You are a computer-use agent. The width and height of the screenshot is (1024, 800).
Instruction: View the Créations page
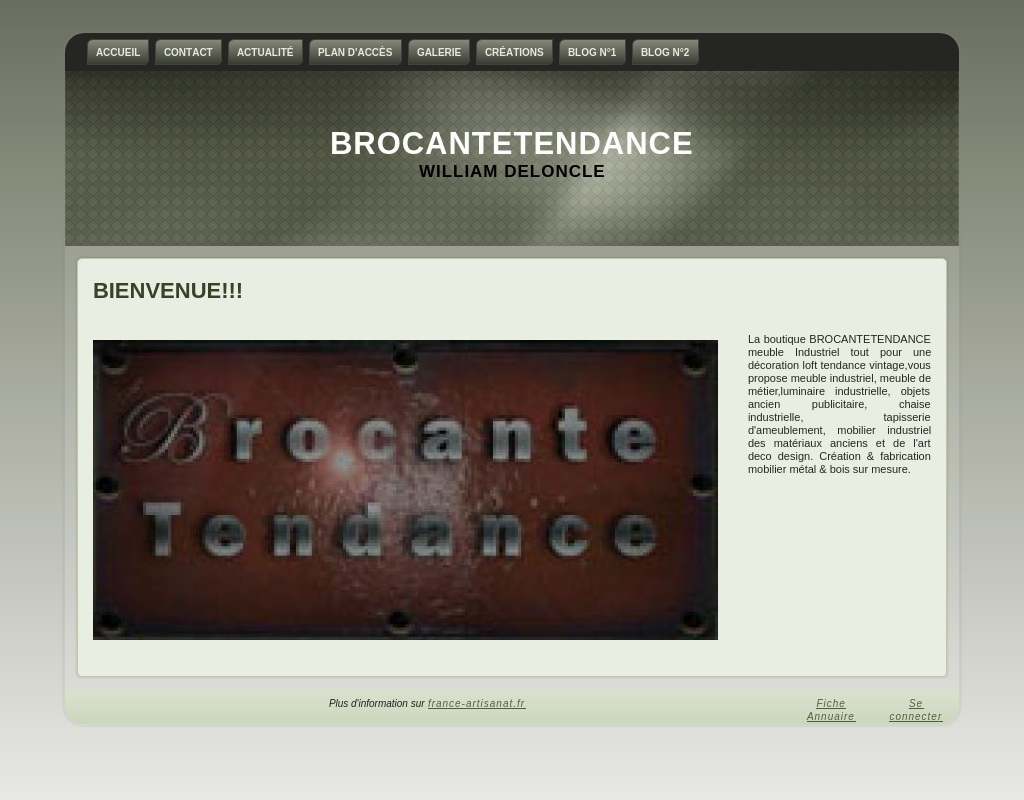click(x=514, y=52)
